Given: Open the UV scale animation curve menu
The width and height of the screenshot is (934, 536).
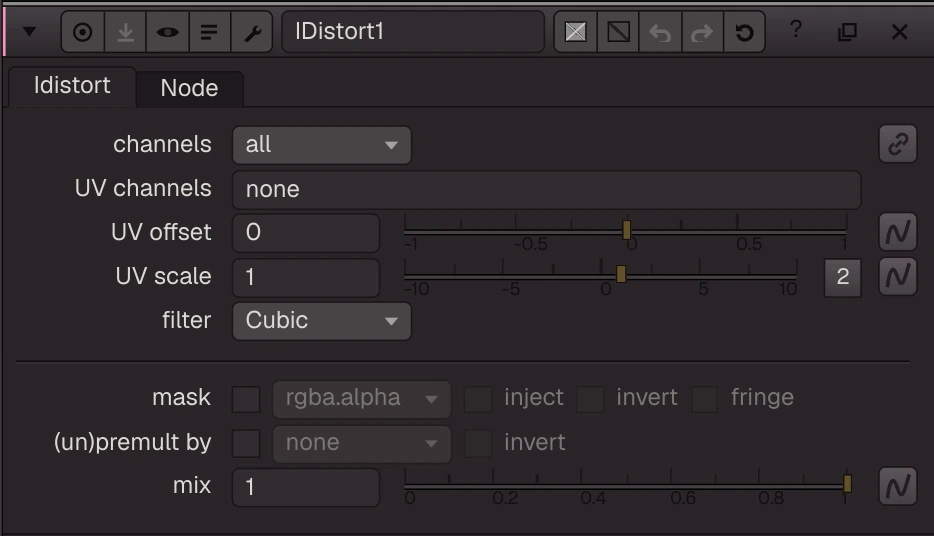Looking at the screenshot, I should [x=898, y=276].
